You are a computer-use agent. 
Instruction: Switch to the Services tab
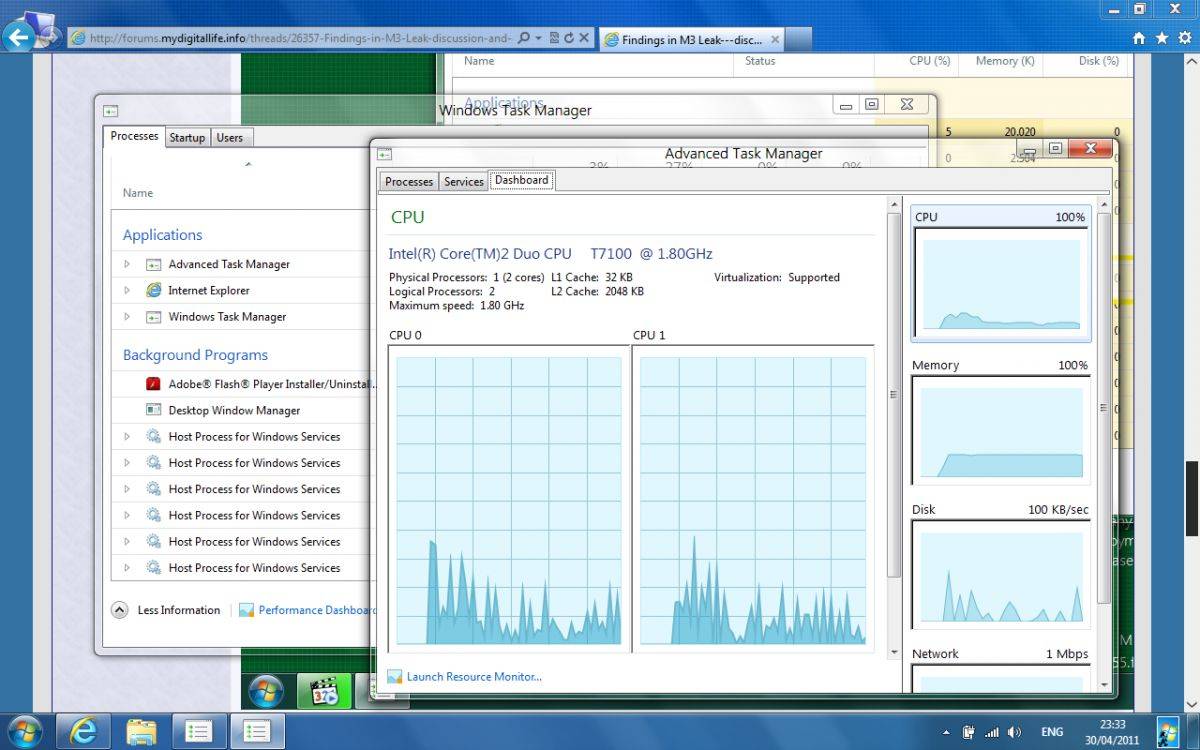tap(463, 181)
